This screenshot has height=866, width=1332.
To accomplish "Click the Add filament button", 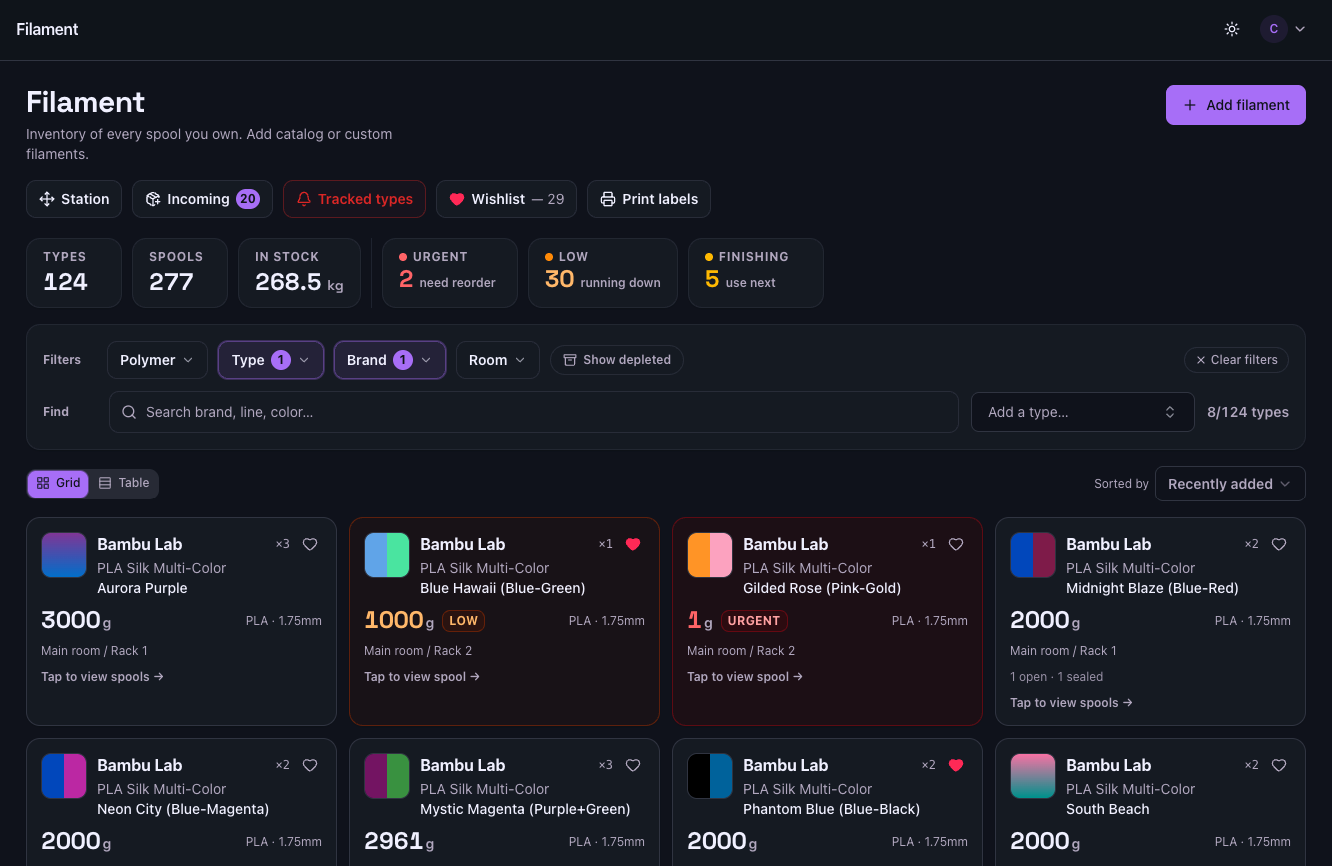I will (x=1235, y=105).
